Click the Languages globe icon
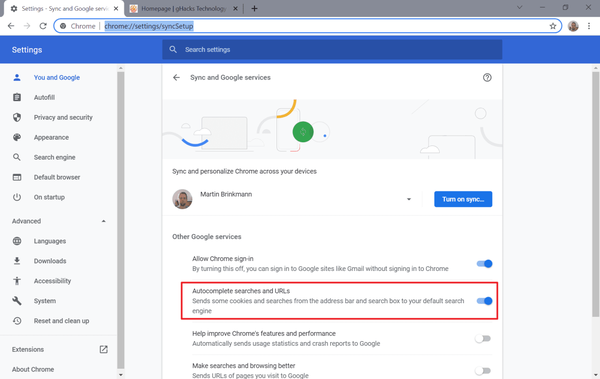 coord(17,241)
